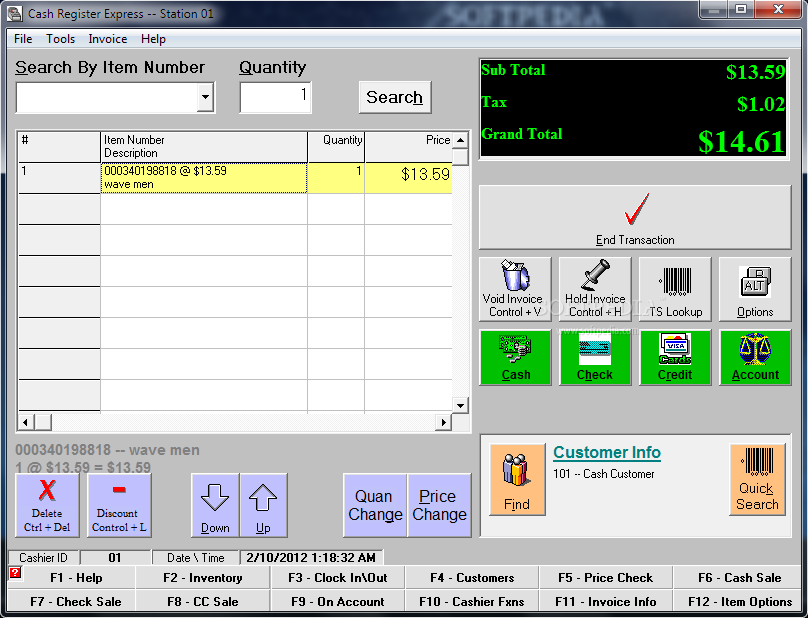Viewport: 808px width, 618px height.
Task: Click the Tax $1.02 amount
Action: [761, 104]
